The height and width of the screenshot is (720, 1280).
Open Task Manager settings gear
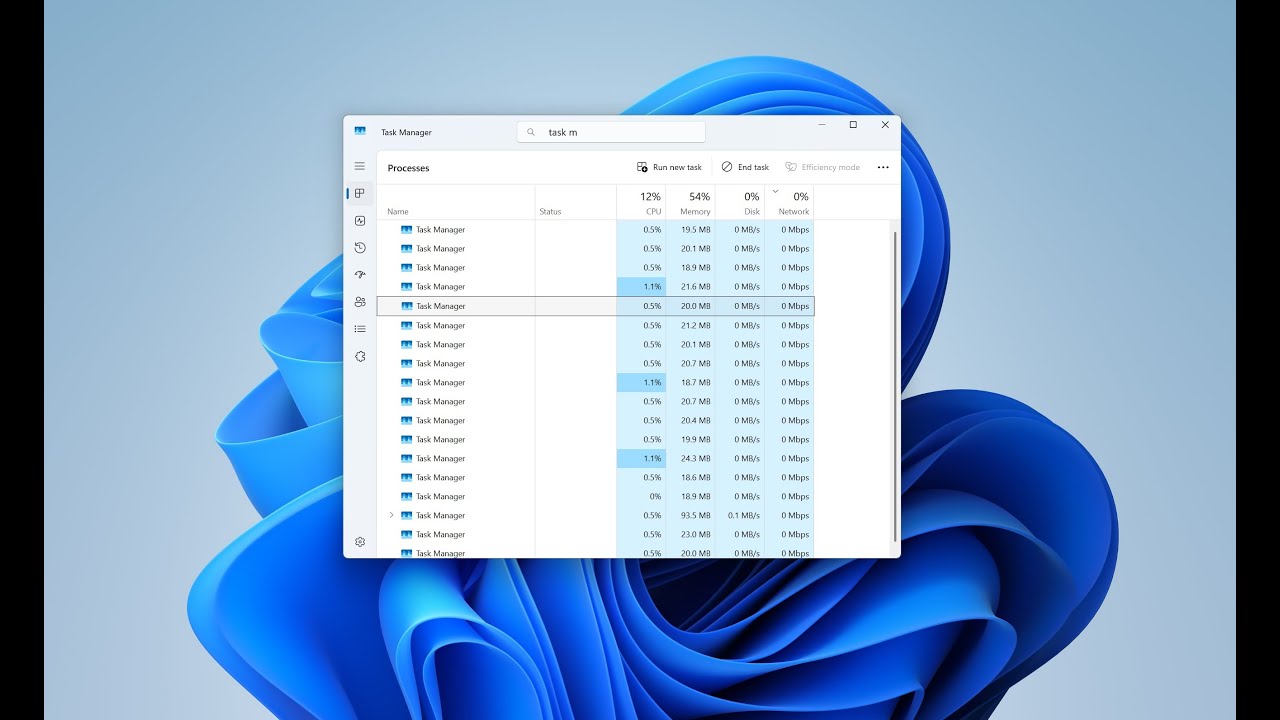pyautogui.click(x=360, y=542)
